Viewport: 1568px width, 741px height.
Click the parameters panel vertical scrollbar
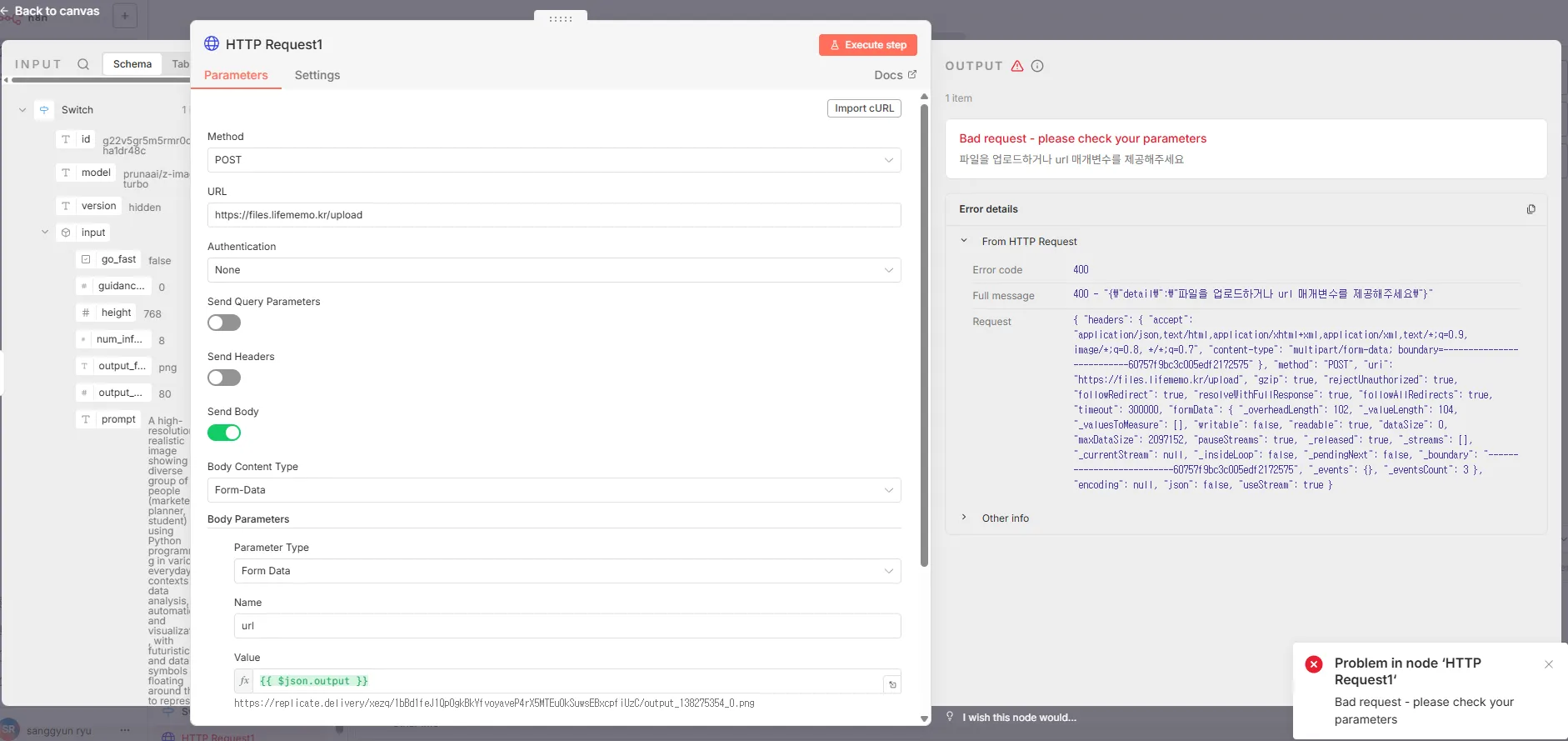coord(924,333)
